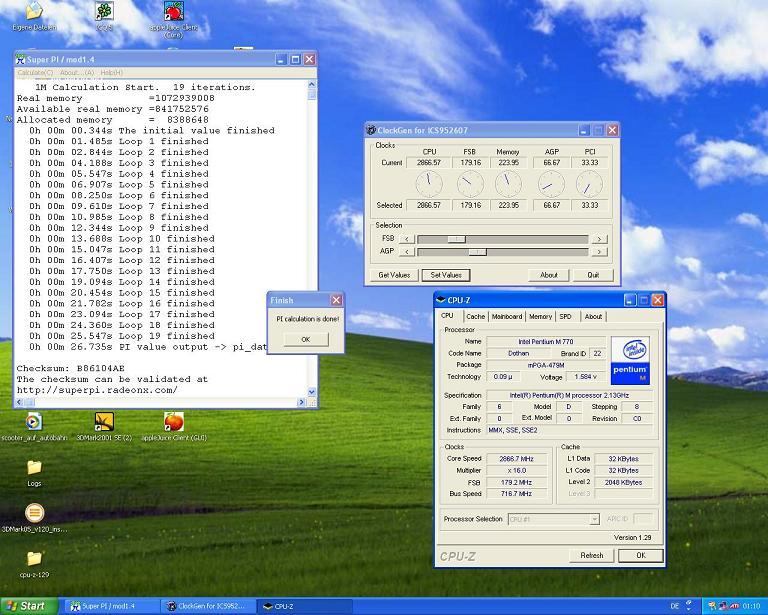Switch to the Mainboard tab in CPU-Z
This screenshot has width=768, height=615.
pos(507,317)
